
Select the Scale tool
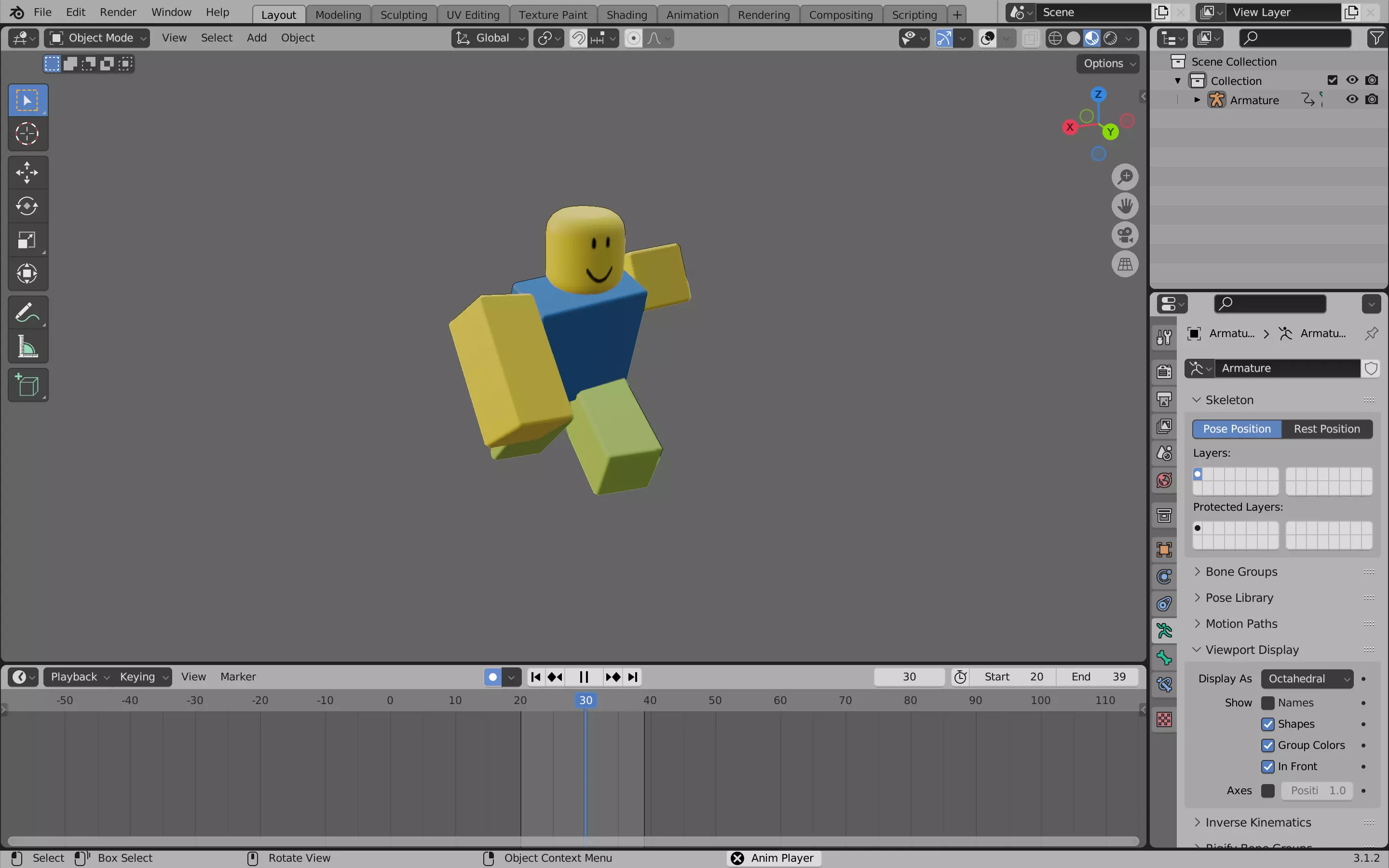(x=27, y=239)
